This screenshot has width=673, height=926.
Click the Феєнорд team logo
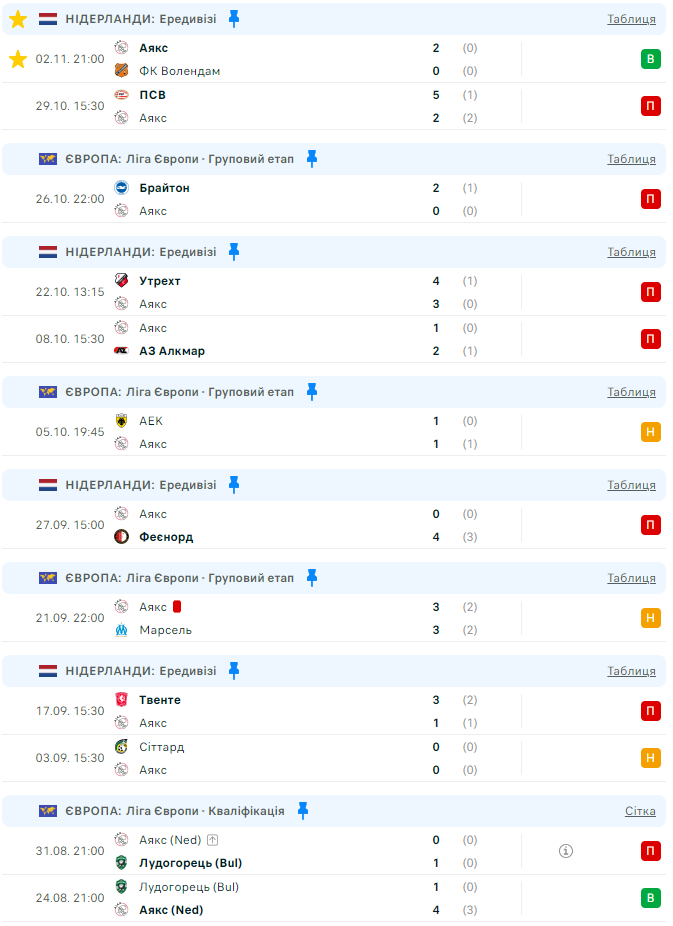pyautogui.click(x=122, y=537)
